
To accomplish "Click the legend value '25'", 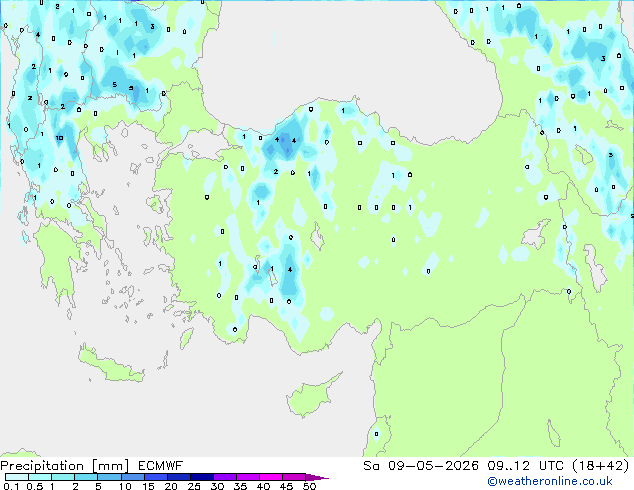I will point(194,486).
